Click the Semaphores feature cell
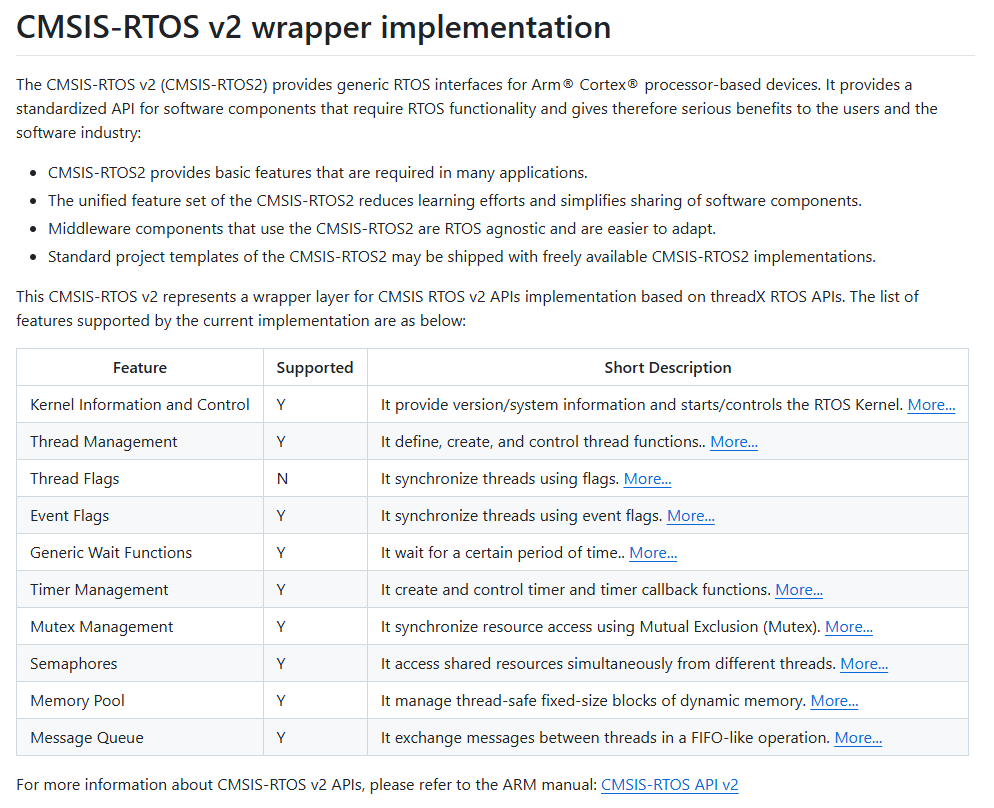 (x=140, y=664)
